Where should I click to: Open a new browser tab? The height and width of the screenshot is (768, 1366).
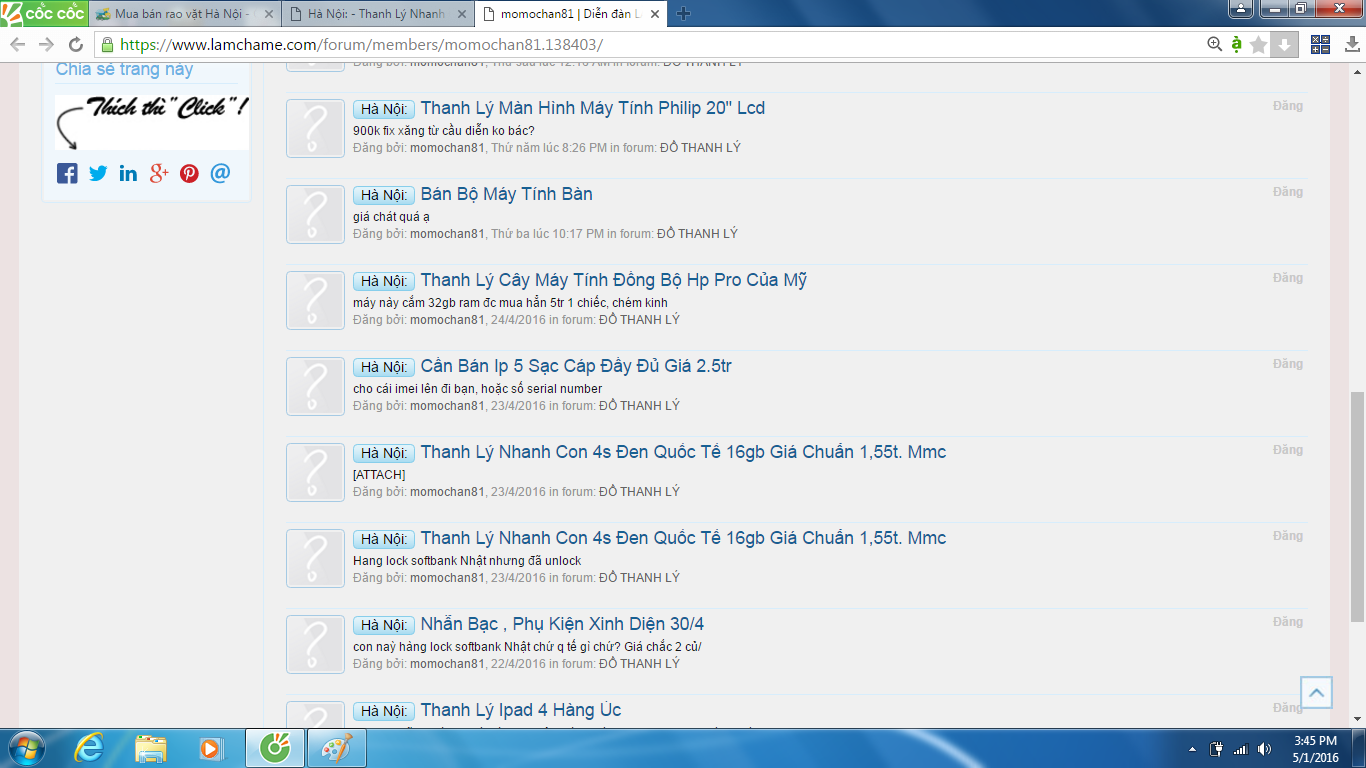click(684, 14)
